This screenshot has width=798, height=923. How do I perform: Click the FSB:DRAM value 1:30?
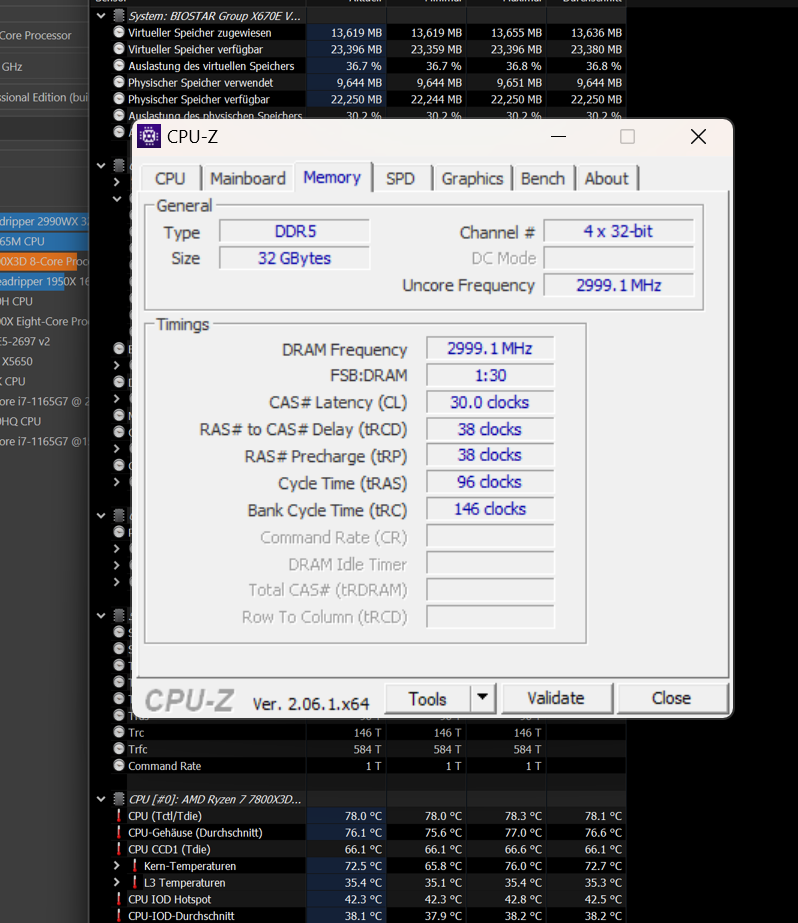click(490, 375)
